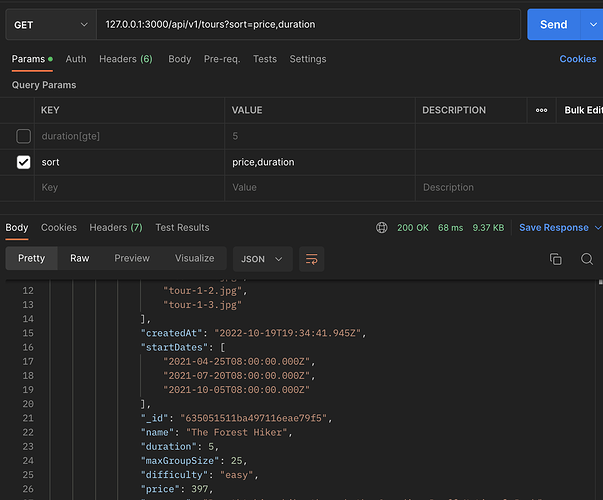
Task: Click the copy response icon
Action: (556, 259)
